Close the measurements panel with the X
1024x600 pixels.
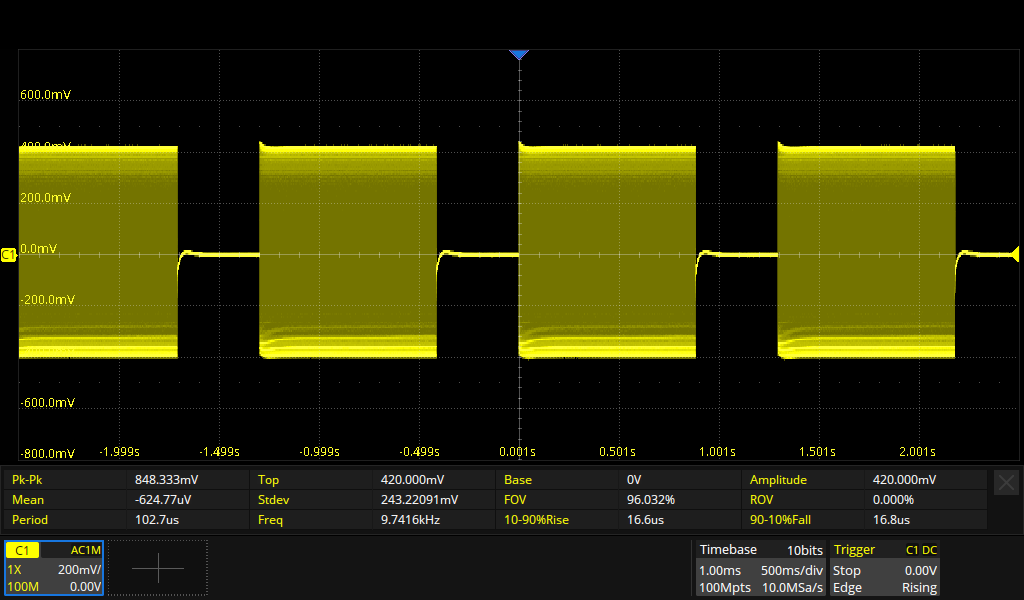coord(1006,482)
